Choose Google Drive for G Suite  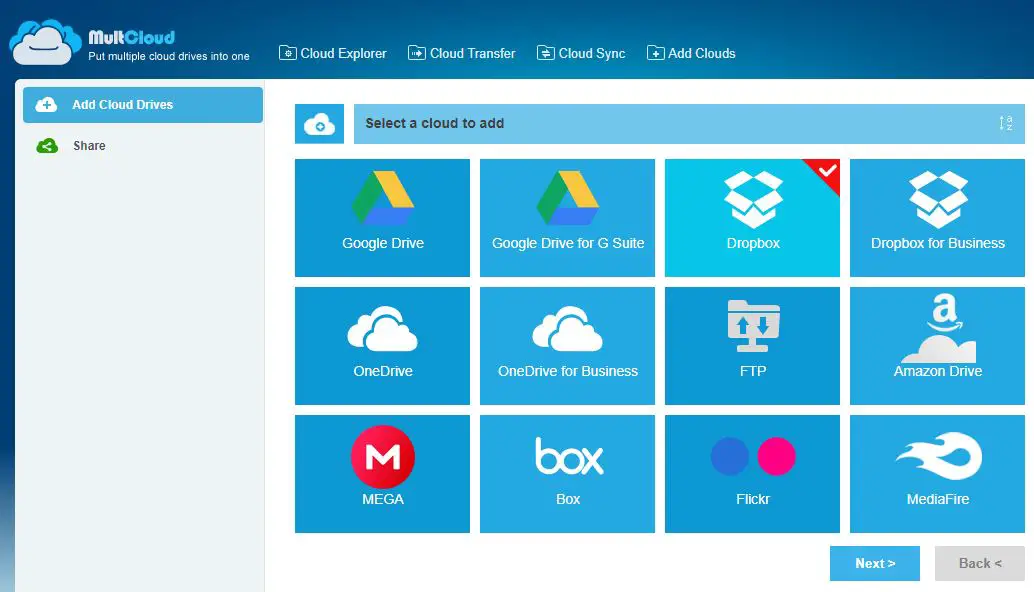click(568, 218)
